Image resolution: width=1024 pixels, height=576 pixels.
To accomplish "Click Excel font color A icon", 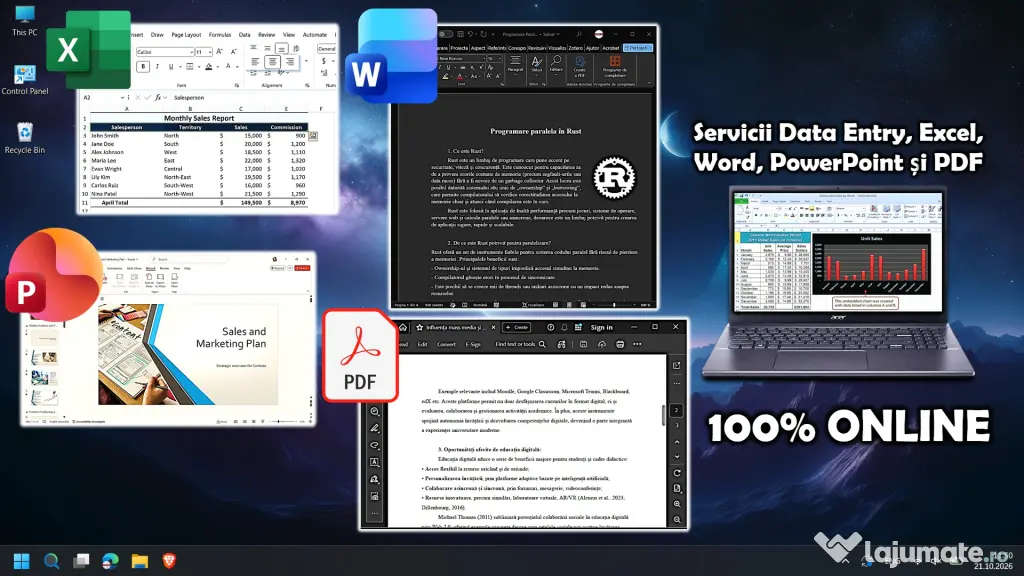I will coord(229,65).
